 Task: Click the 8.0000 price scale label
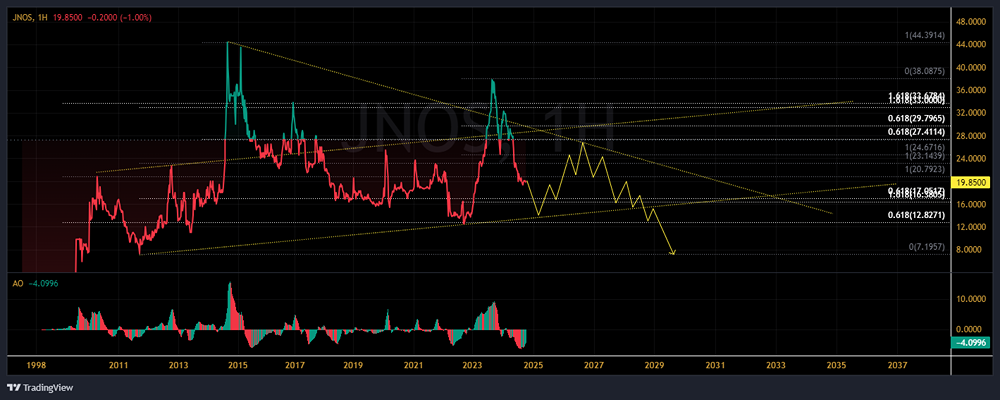974,249
